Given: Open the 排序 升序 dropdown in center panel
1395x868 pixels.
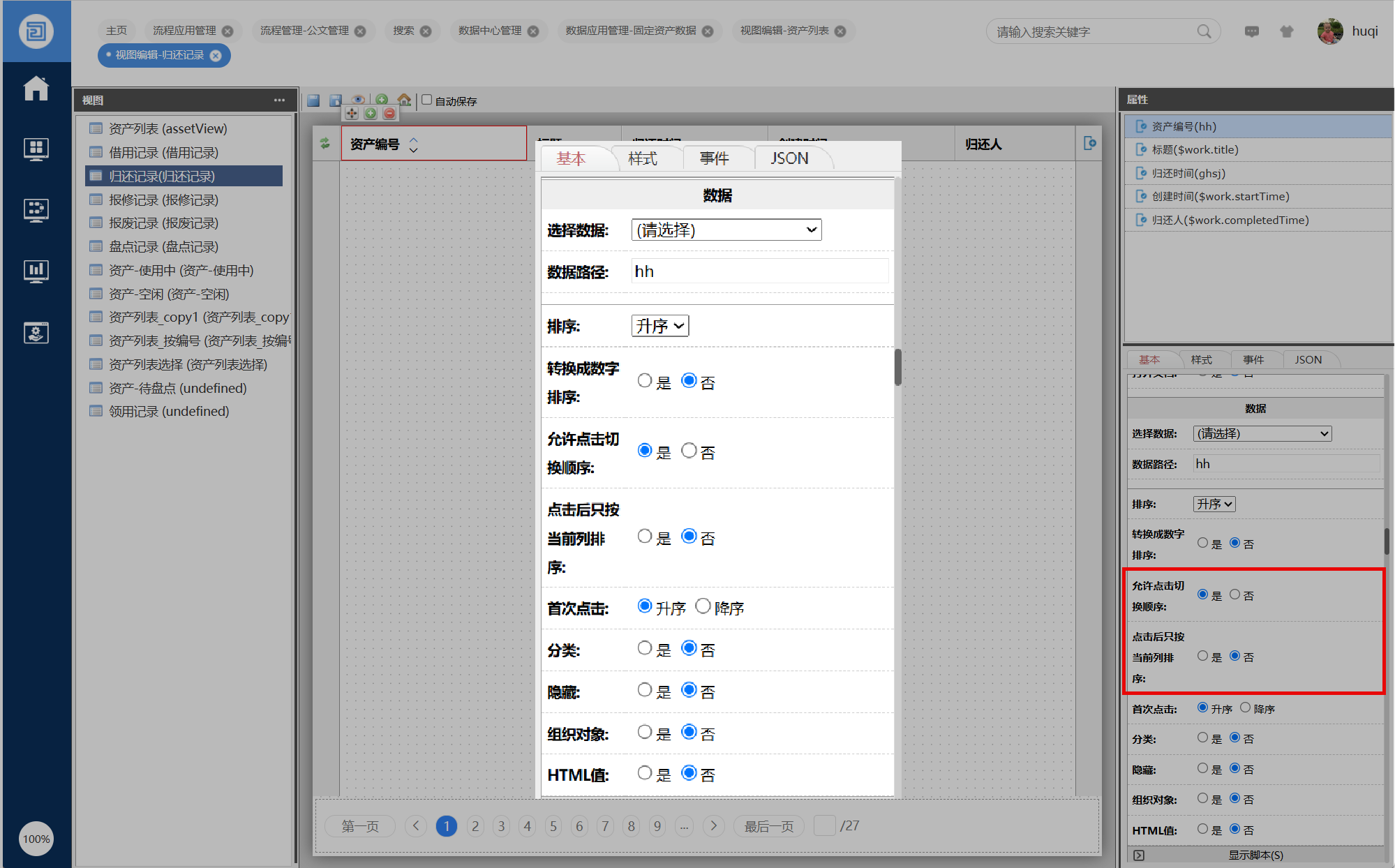Looking at the screenshot, I should click(659, 326).
